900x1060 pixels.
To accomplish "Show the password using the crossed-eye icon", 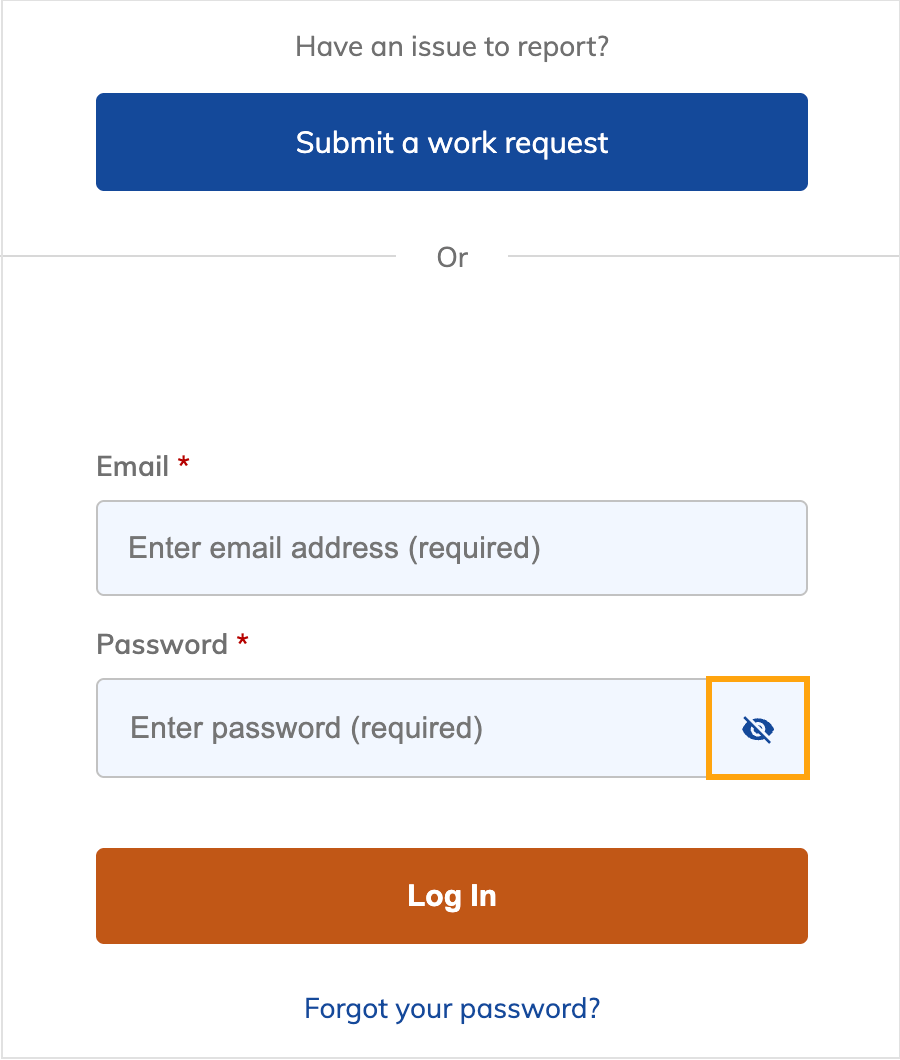I will [757, 728].
